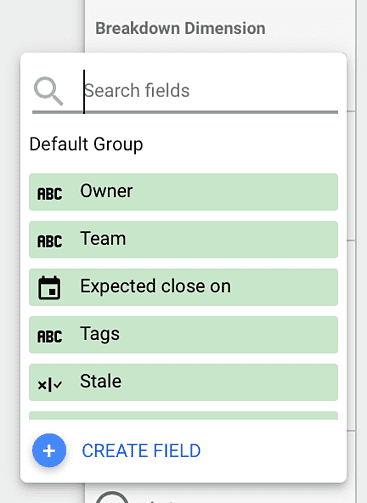This screenshot has height=503, width=367.
Task: Click calendar icon beside Expected close on
Action: point(49,288)
